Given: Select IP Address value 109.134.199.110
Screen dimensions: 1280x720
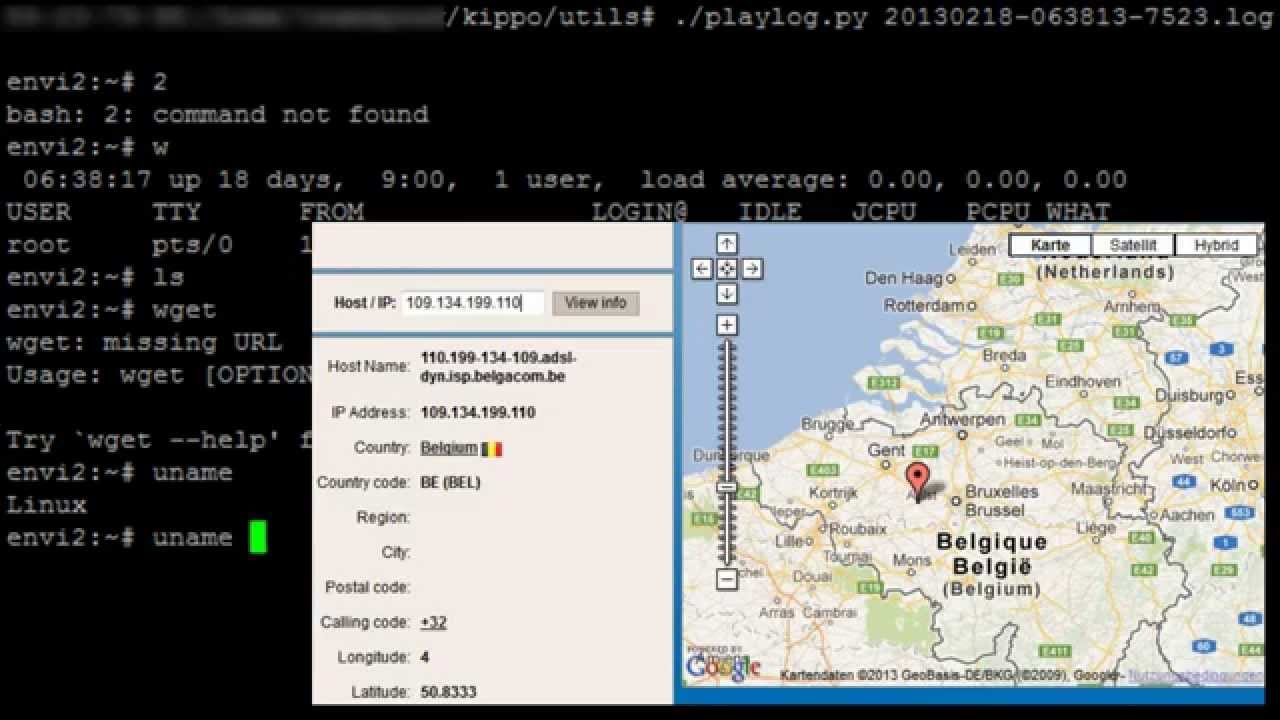Looking at the screenshot, I should [x=478, y=412].
